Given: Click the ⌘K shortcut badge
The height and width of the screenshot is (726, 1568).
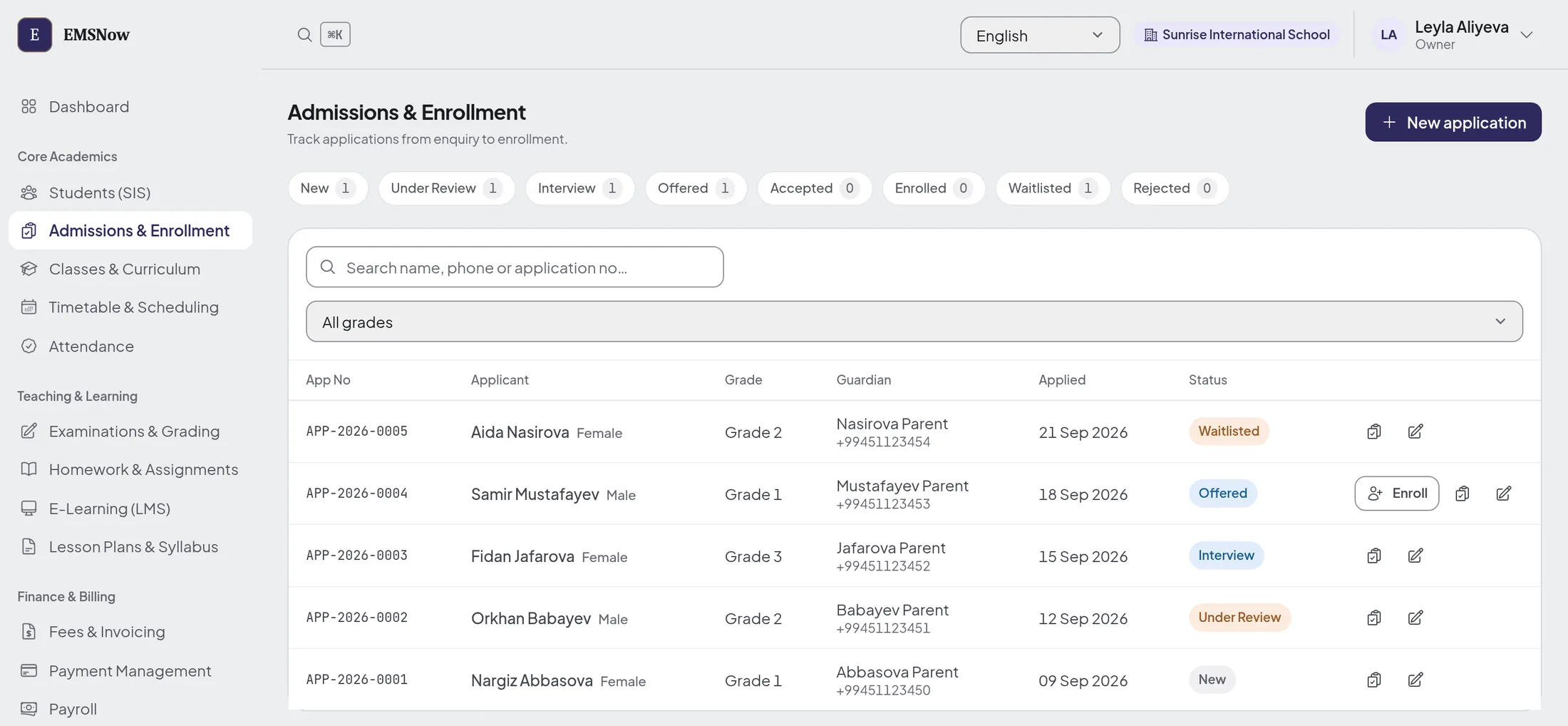Looking at the screenshot, I should coord(335,34).
